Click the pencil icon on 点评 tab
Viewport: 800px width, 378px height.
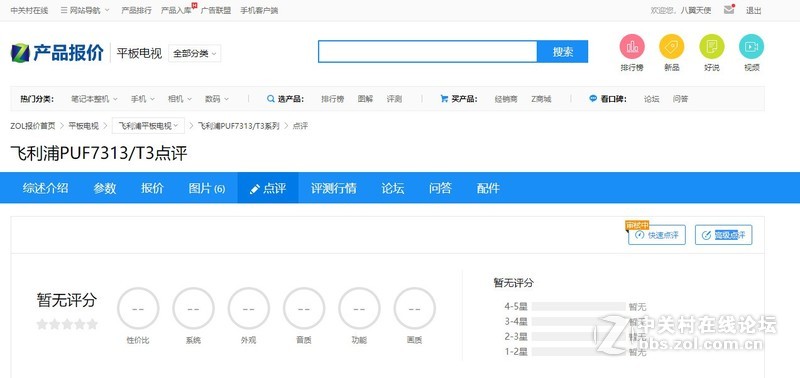click(x=255, y=189)
